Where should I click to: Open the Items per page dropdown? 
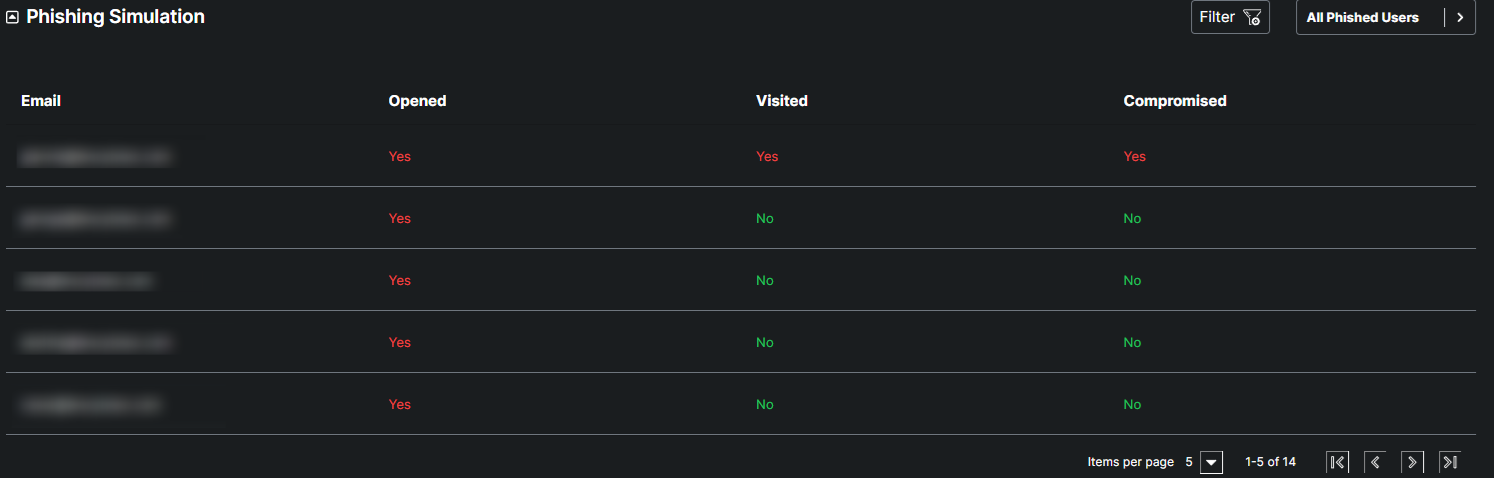[1211, 462]
